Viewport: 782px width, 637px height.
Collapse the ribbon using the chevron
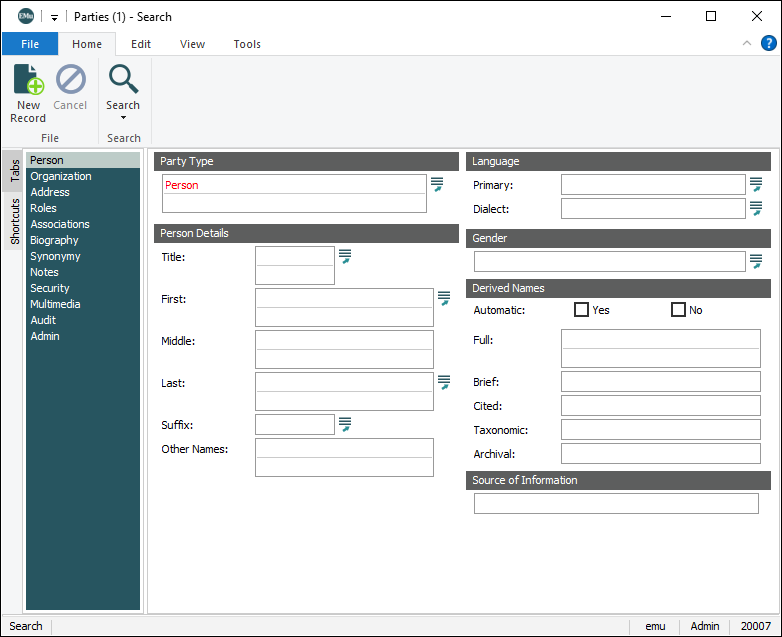746,44
